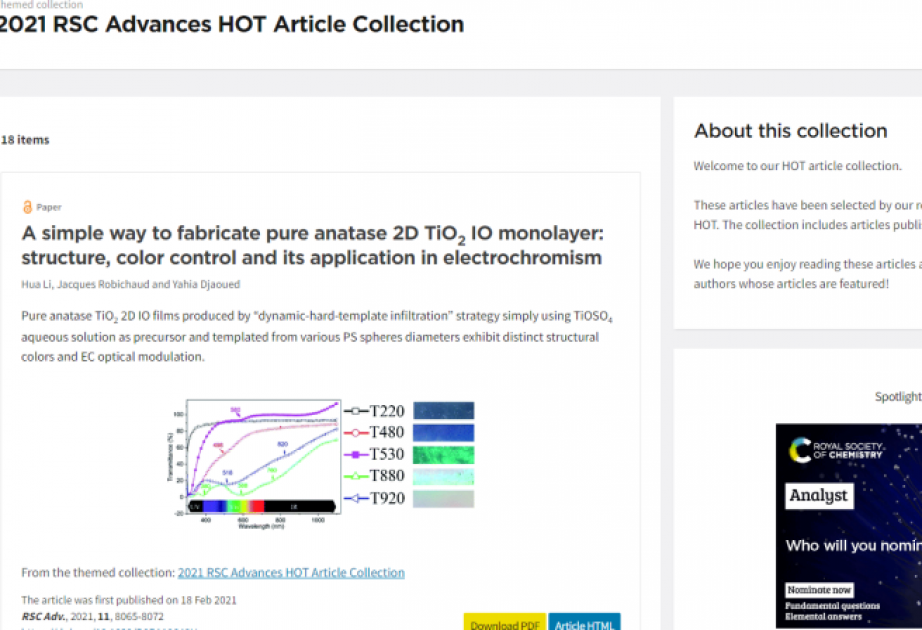Click the T920 legend label
The image size is (922, 630).
coord(387,498)
